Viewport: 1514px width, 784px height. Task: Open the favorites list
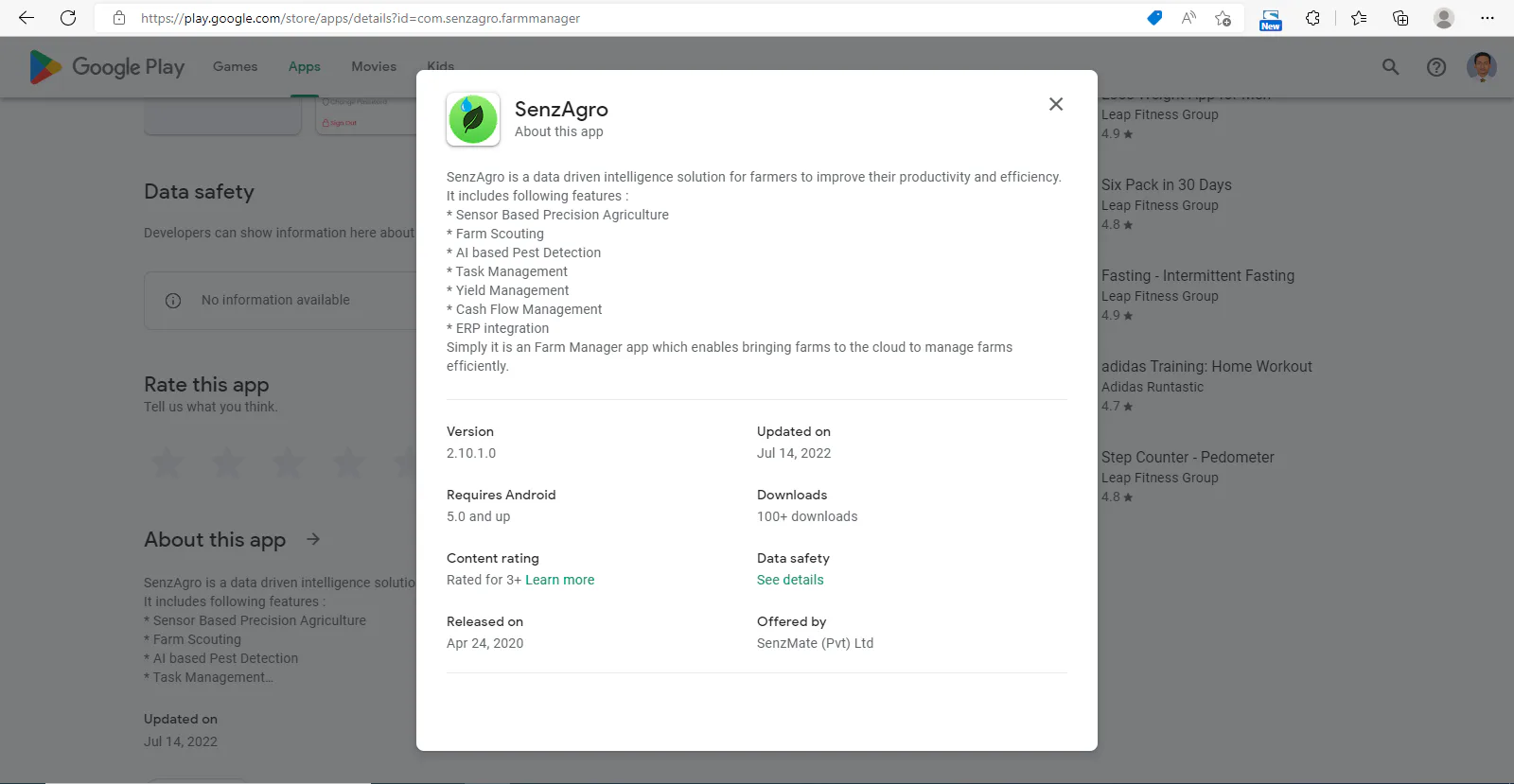[x=1359, y=18]
